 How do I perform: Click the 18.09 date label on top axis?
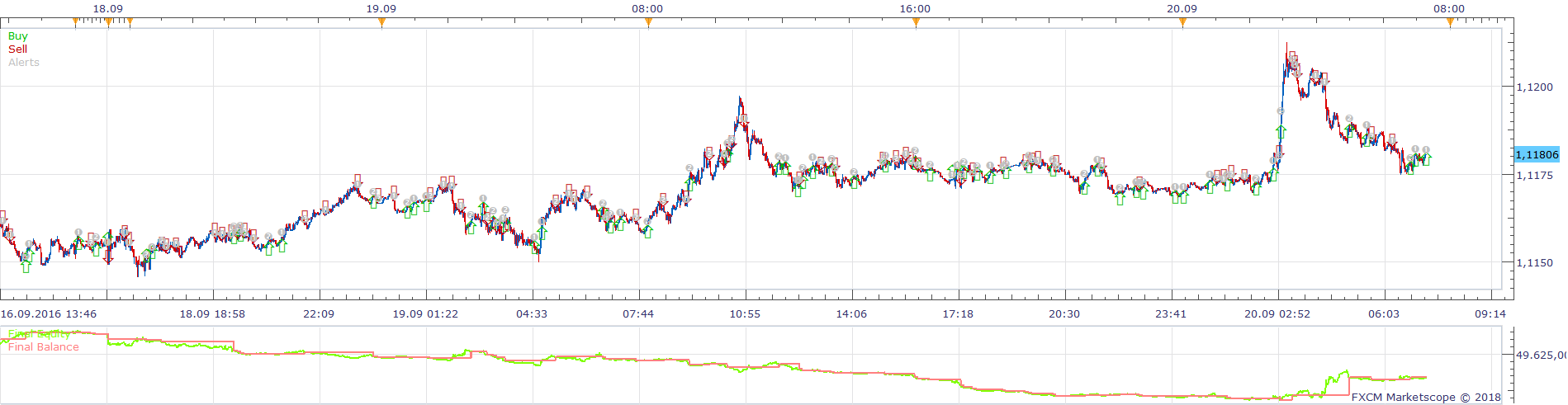[108, 9]
